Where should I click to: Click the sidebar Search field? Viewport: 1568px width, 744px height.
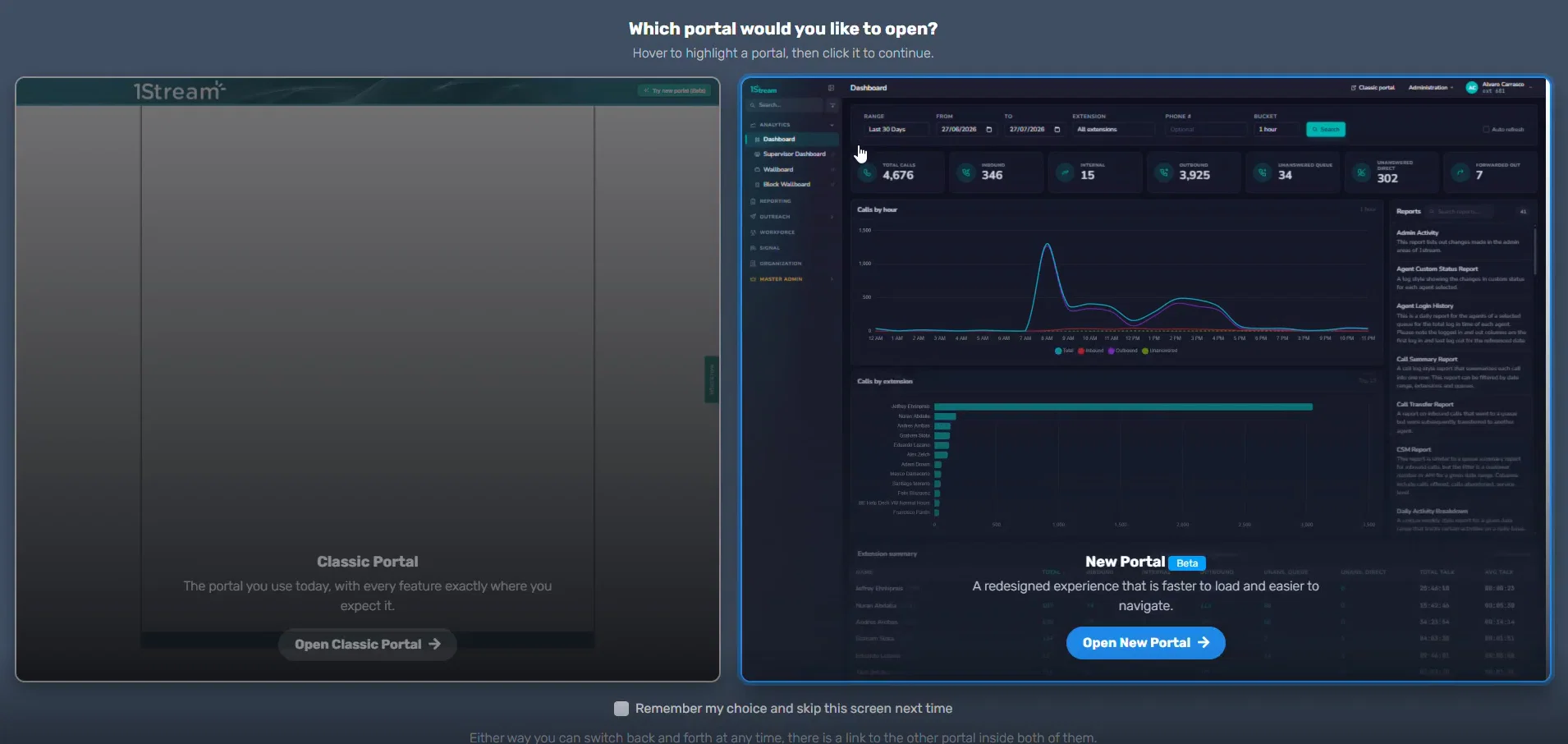pos(786,105)
